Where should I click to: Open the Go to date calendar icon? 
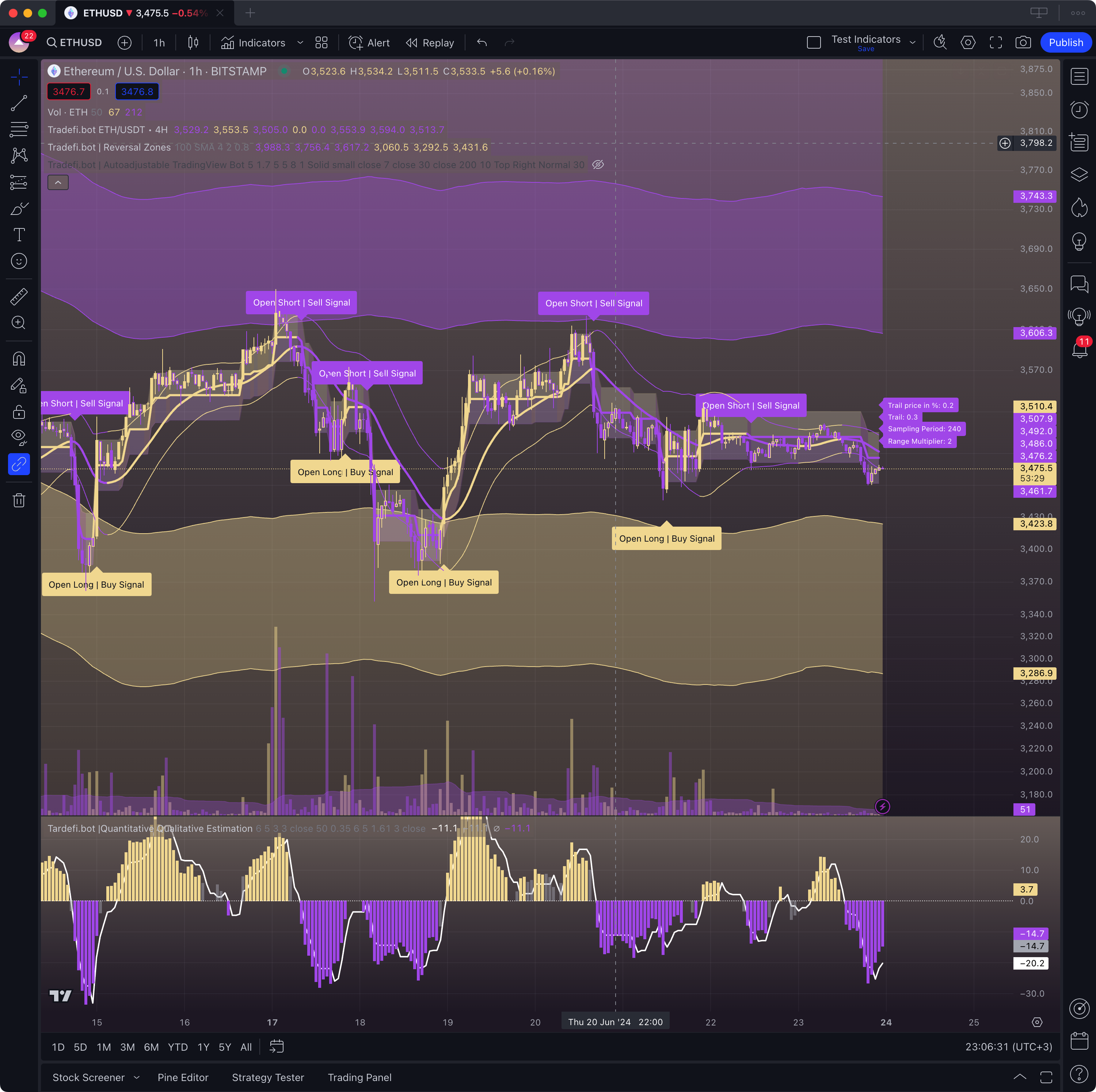coord(276,1047)
